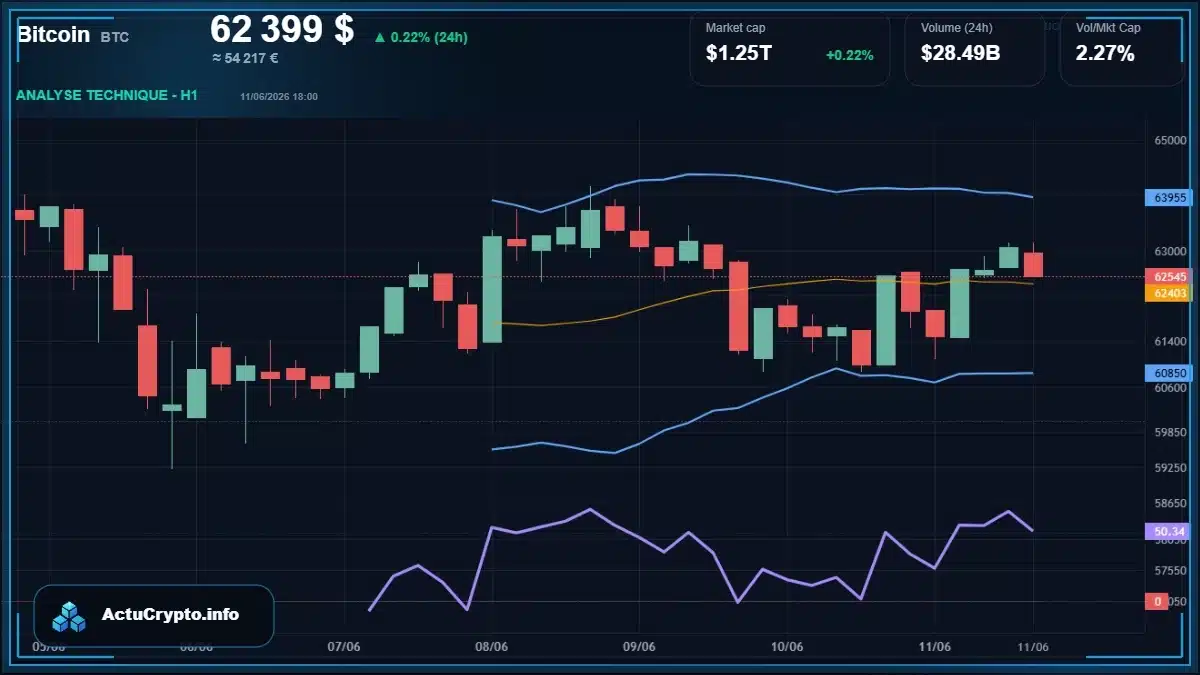
Task: Click the 62 399 $ price
Action: [282, 29]
